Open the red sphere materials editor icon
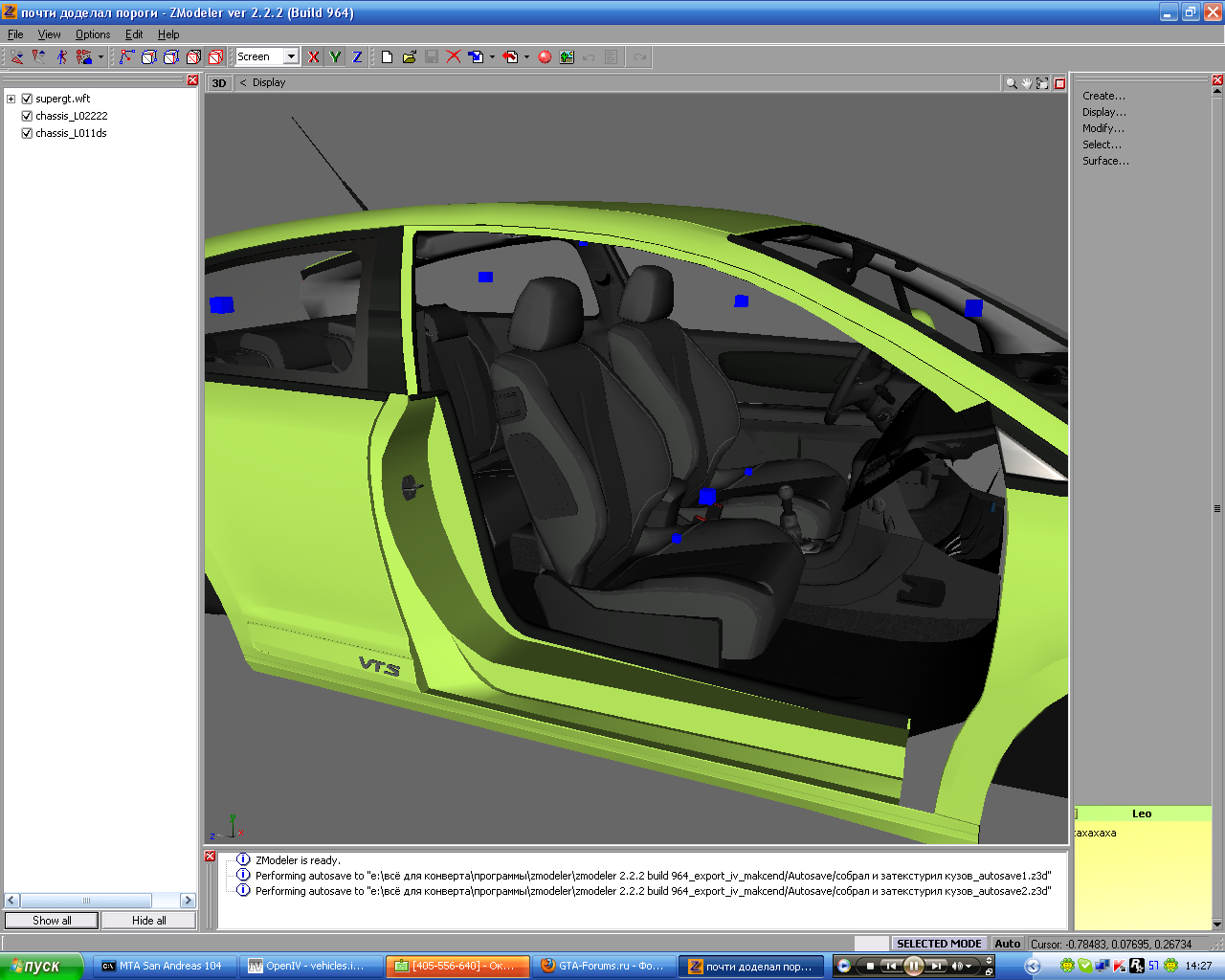Viewport: 1225px width, 980px height. coord(545,57)
